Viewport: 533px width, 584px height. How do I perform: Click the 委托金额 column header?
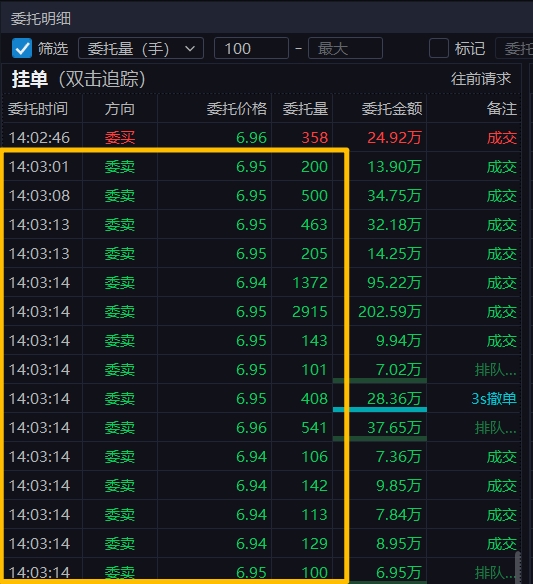tap(392, 109)
